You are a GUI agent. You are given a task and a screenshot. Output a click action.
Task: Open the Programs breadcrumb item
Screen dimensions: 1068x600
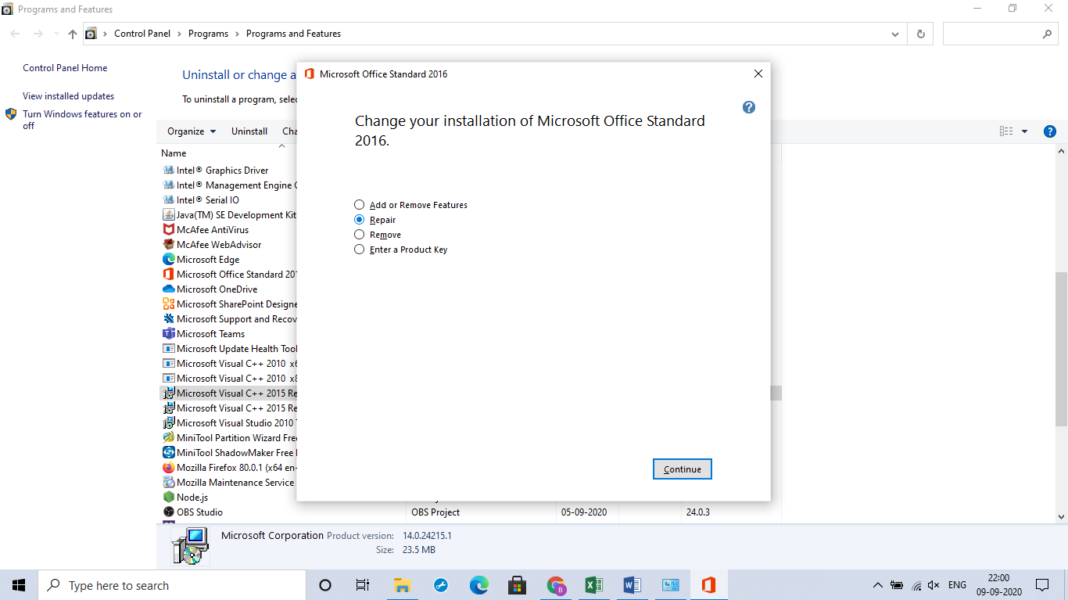click(209, 33)
